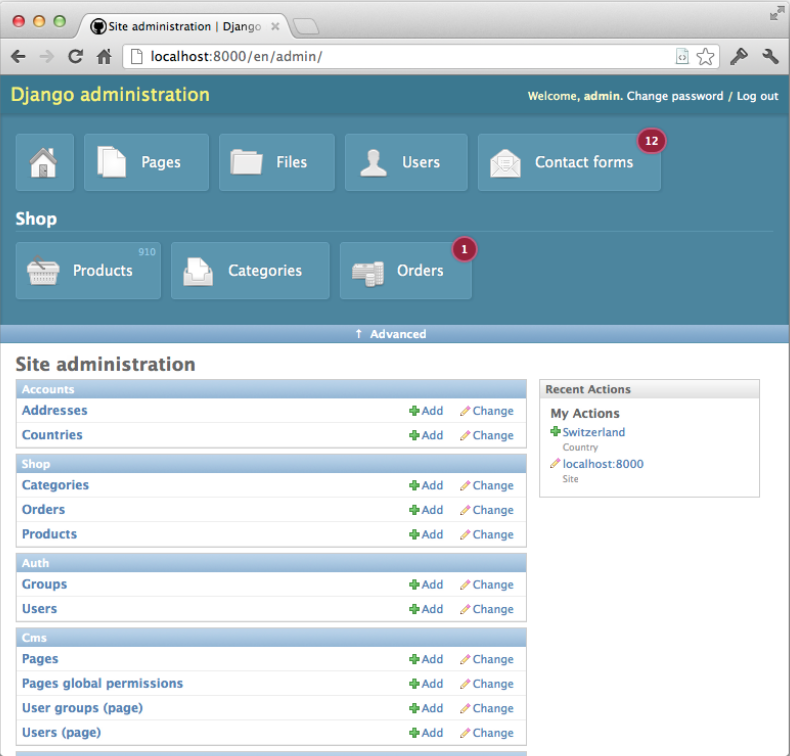Click Change for User groups (page)

pyautogui.click(x=487, y=709)
